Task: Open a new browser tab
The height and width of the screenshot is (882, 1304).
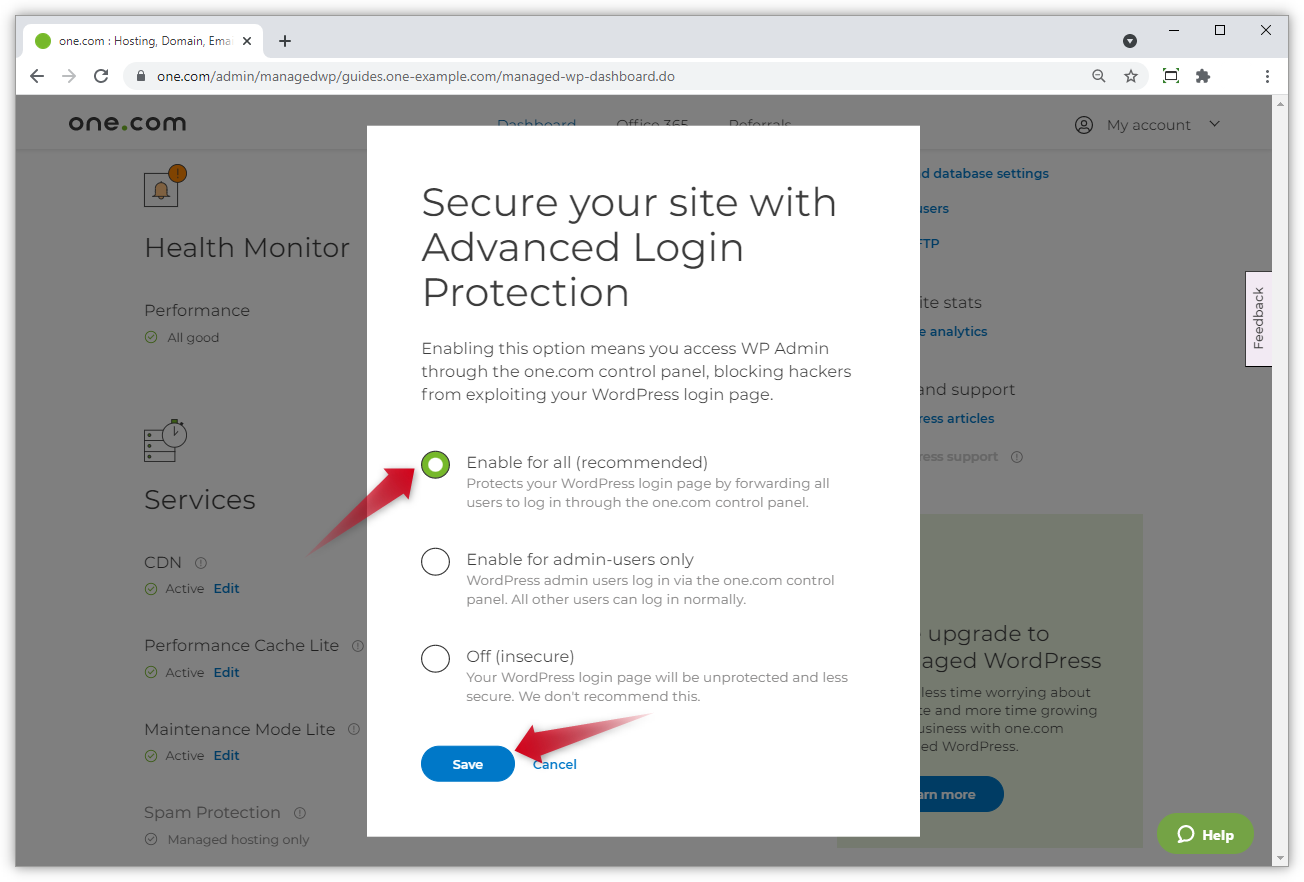Action: pos(285,41)
